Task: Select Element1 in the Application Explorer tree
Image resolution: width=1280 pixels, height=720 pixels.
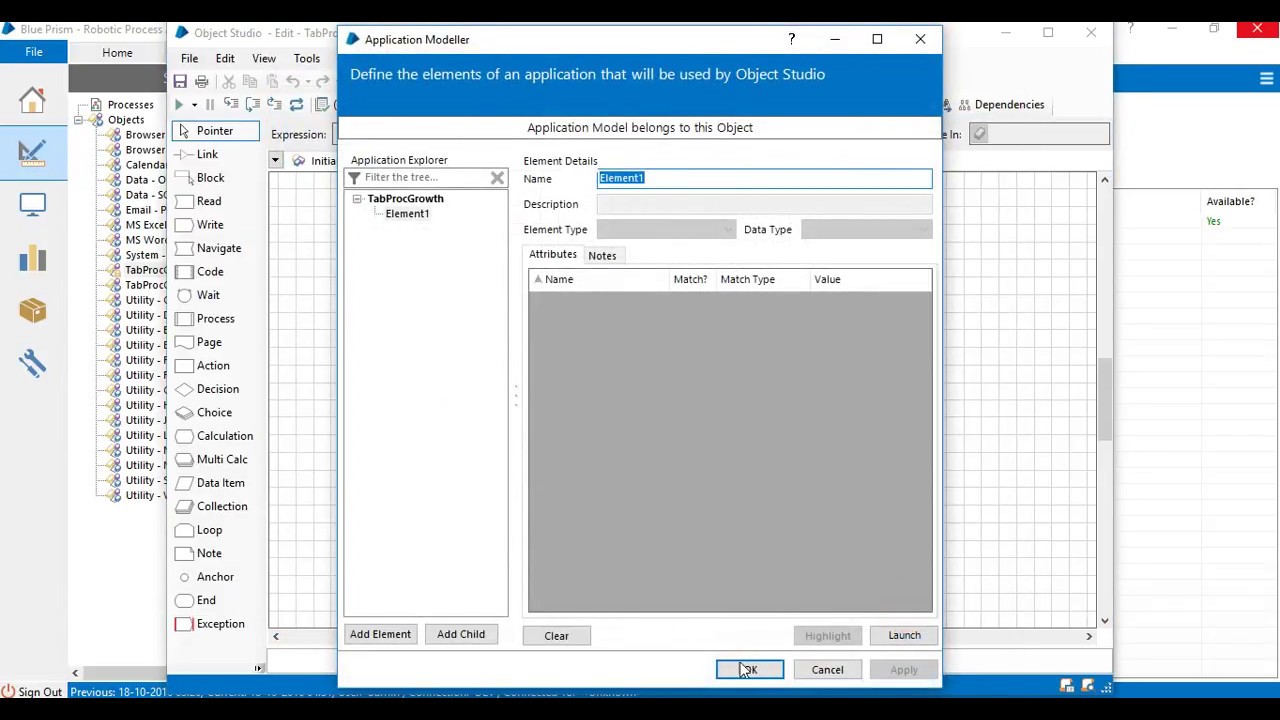Action: click(x=407, y=214)
